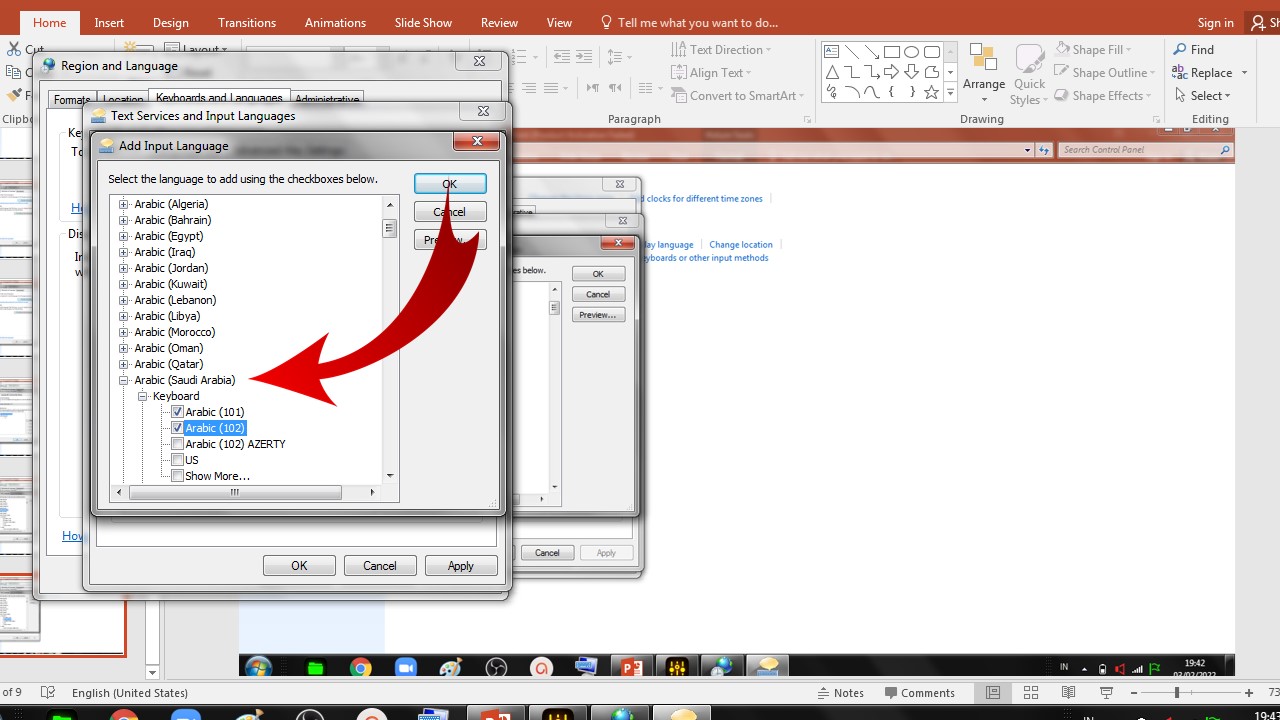Click the Text Direction icon
Screen dimensions: 1280x720
(x=678, y=49)
